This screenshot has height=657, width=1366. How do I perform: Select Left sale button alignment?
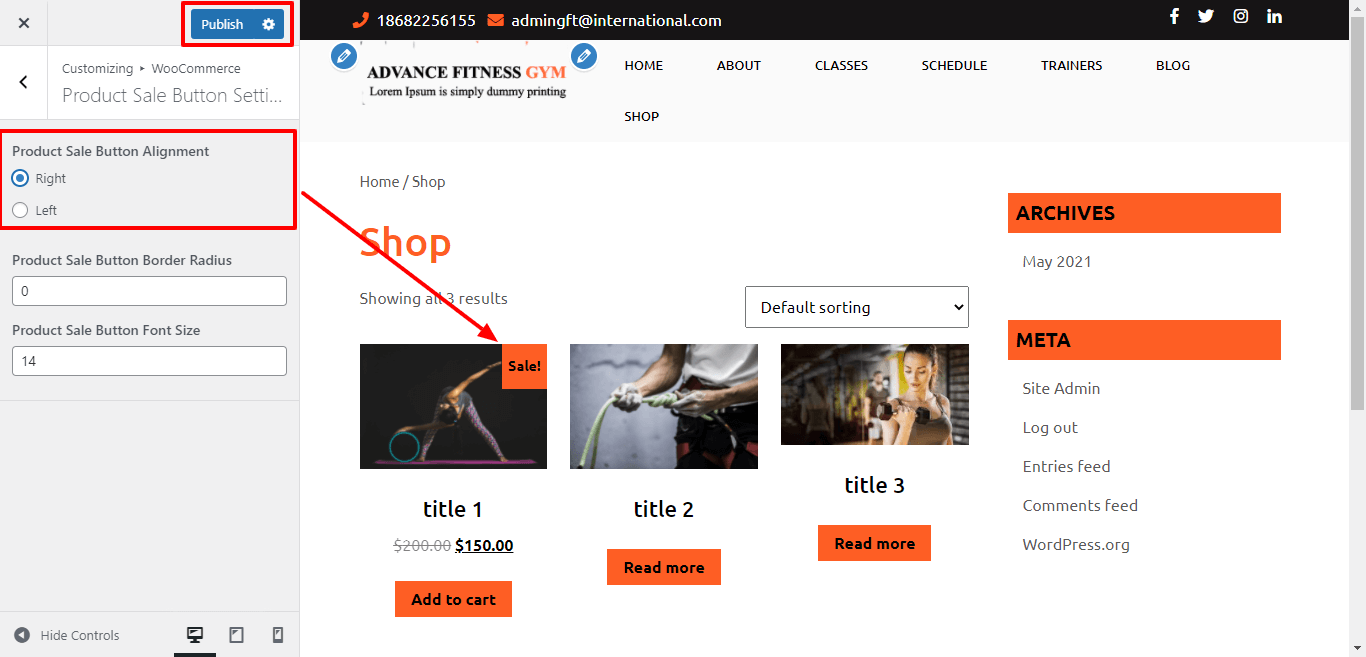20,210
